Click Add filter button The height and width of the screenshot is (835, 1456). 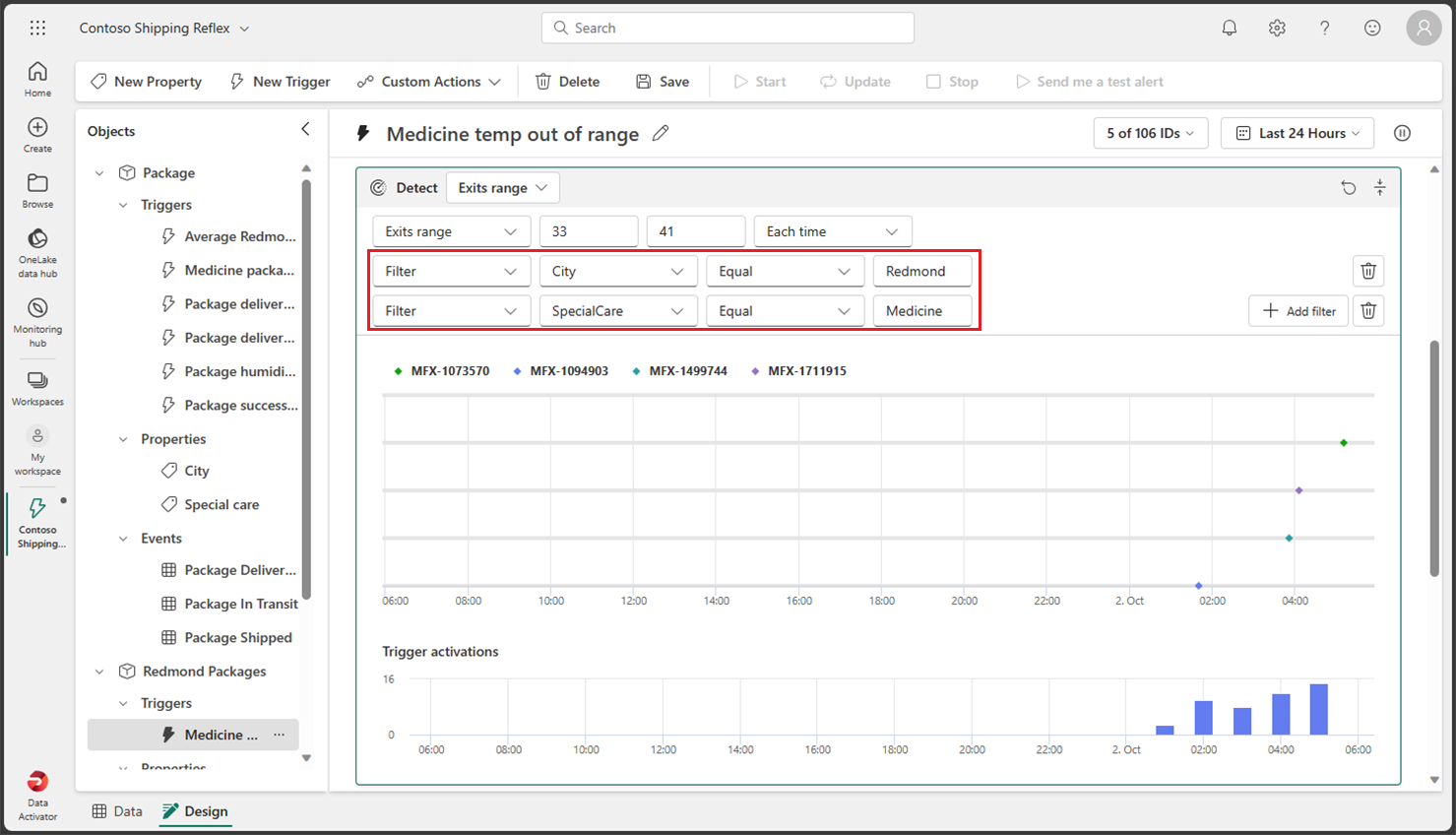[1298, 310]
